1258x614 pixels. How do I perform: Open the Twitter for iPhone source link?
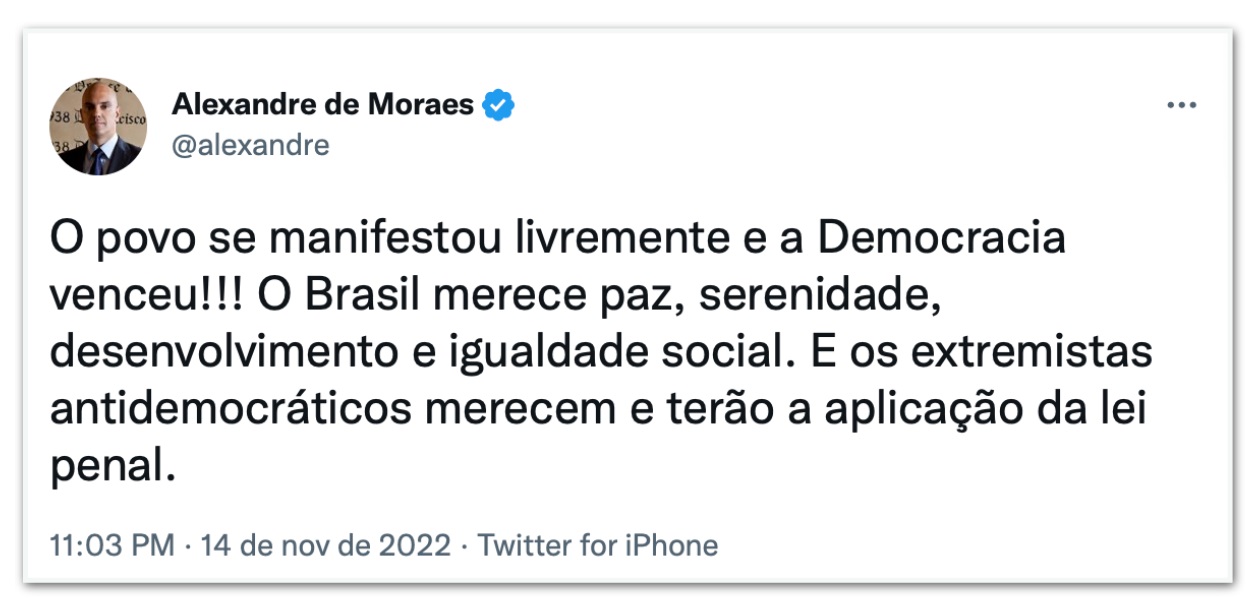[597, 546]
